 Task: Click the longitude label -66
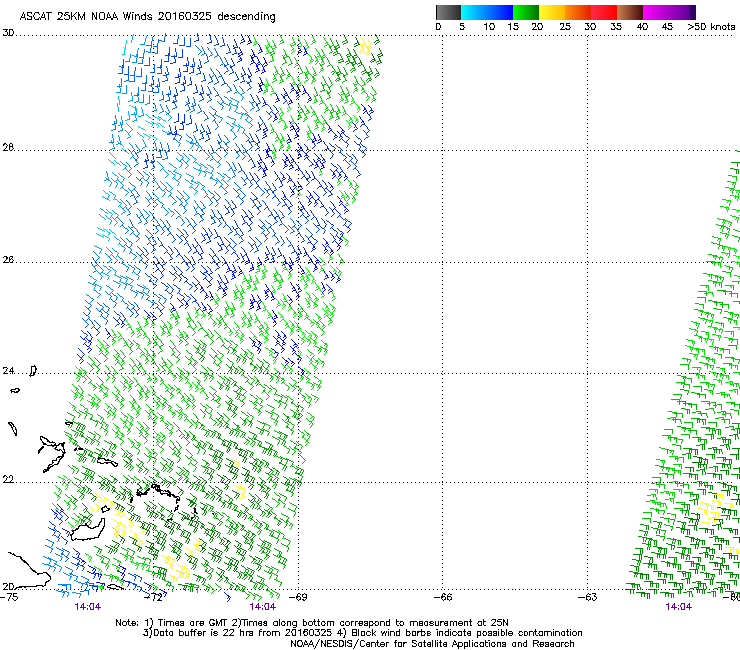click(443, 597)
